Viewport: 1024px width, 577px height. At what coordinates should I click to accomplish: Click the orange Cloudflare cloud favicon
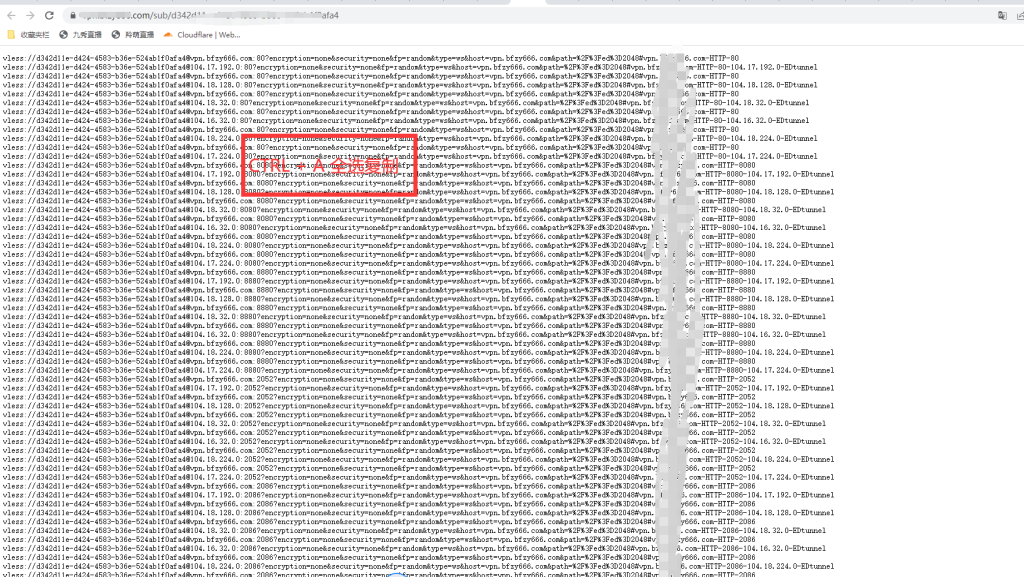click(167, 35)
